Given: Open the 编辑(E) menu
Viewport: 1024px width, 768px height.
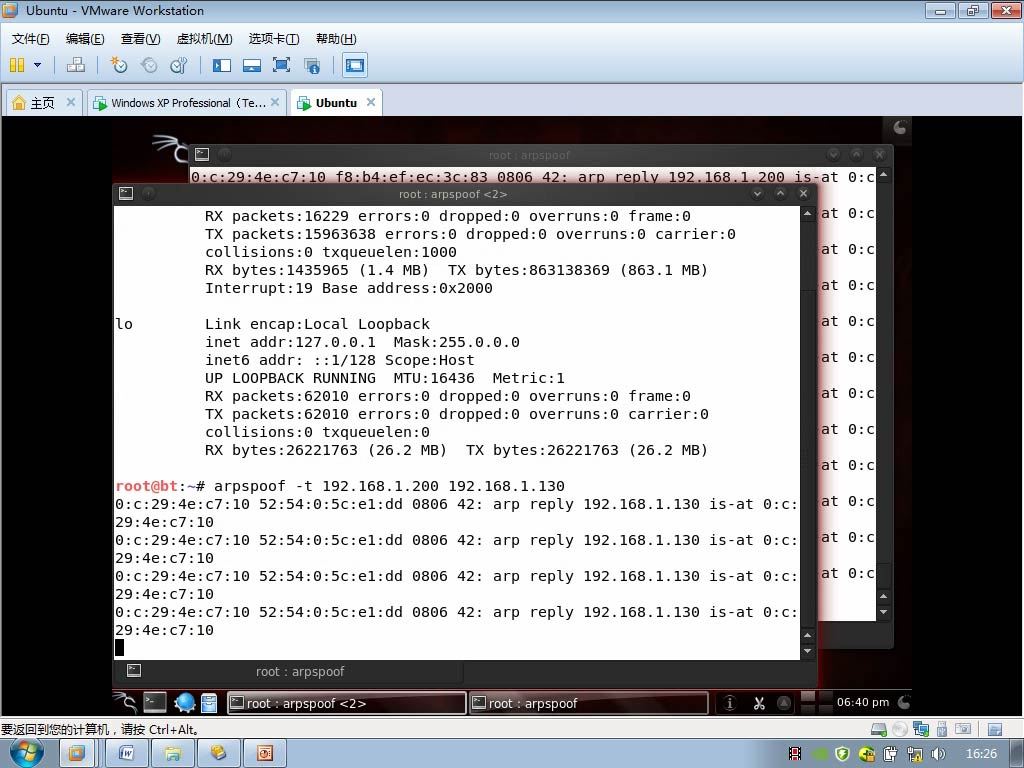Looking at the screenshot, I should click(85, 39).
